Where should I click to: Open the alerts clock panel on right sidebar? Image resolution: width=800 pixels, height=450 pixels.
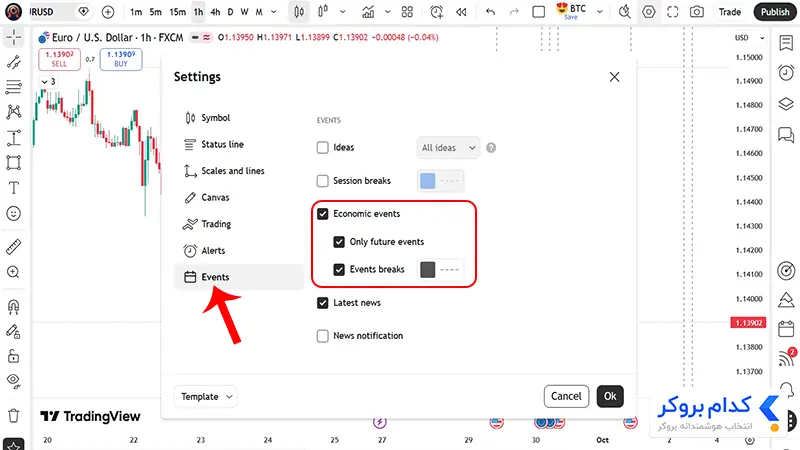pyautogui.click(x=786, y=73)
